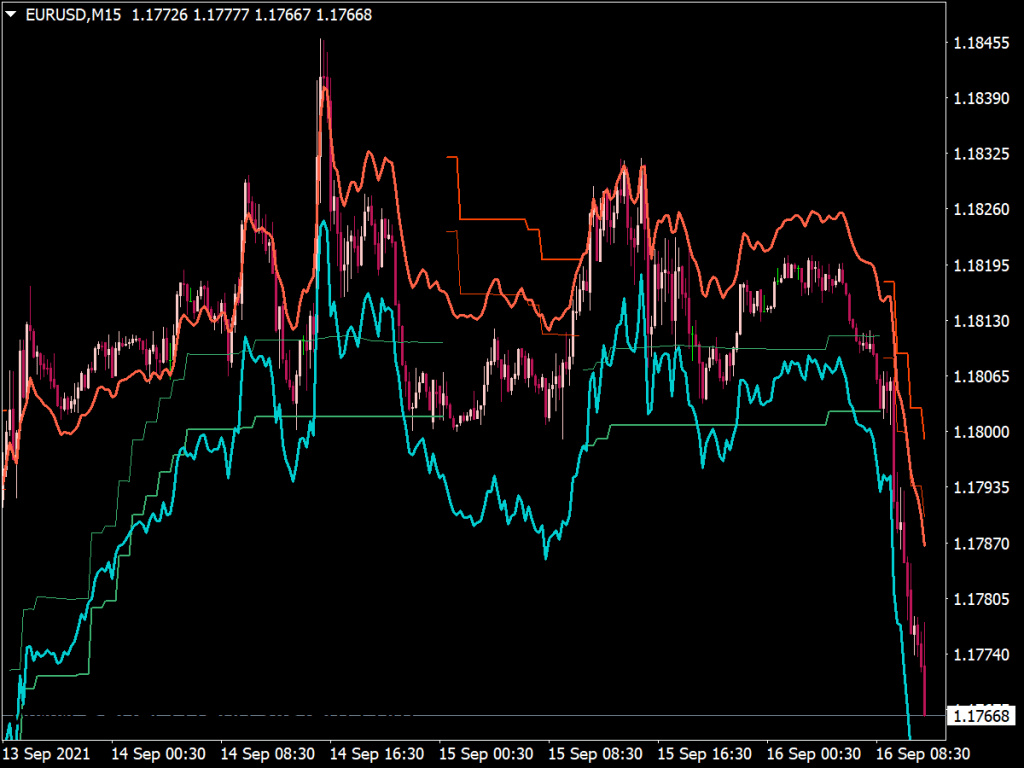This screenshot has height=768, width=1024.
Task: Click the 14 Sep 16:30 time label
Action: coord(377,754)
